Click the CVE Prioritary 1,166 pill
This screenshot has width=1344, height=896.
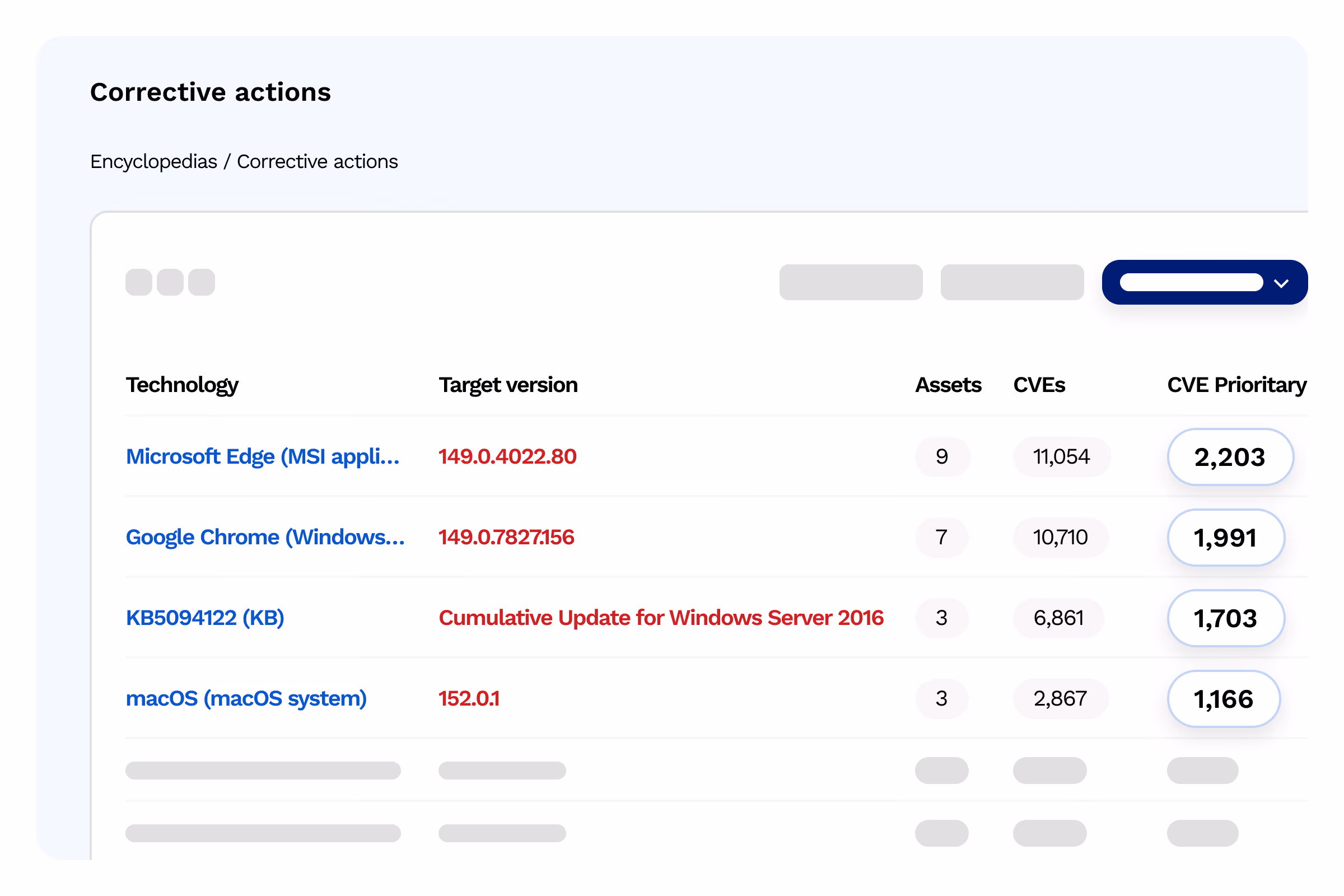click(x=1224, y=698)
